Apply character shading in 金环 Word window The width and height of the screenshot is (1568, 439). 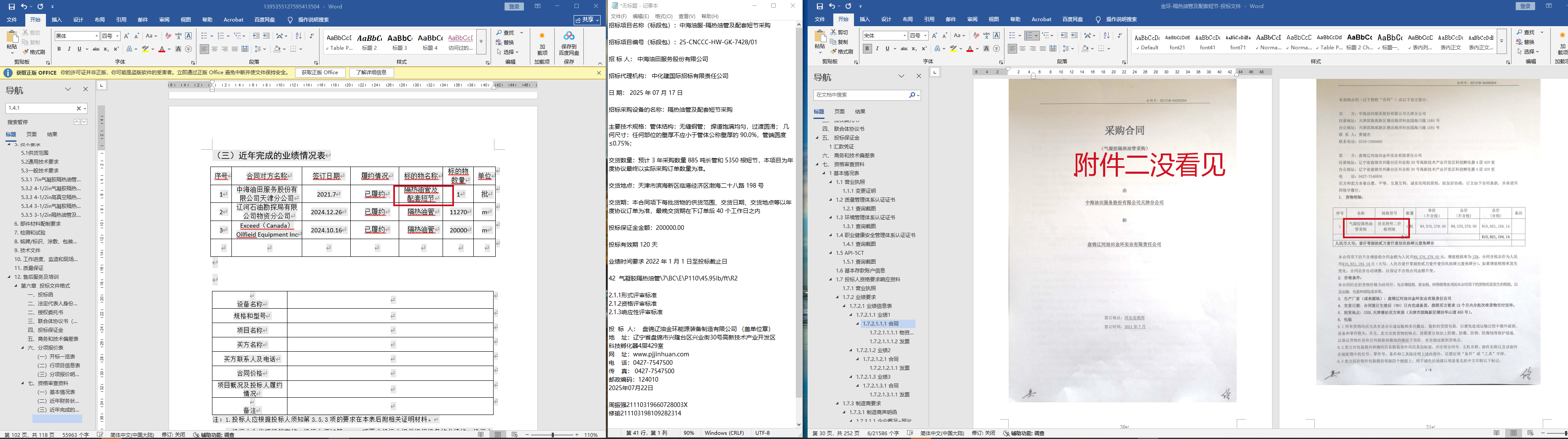(x=986, y=49)
